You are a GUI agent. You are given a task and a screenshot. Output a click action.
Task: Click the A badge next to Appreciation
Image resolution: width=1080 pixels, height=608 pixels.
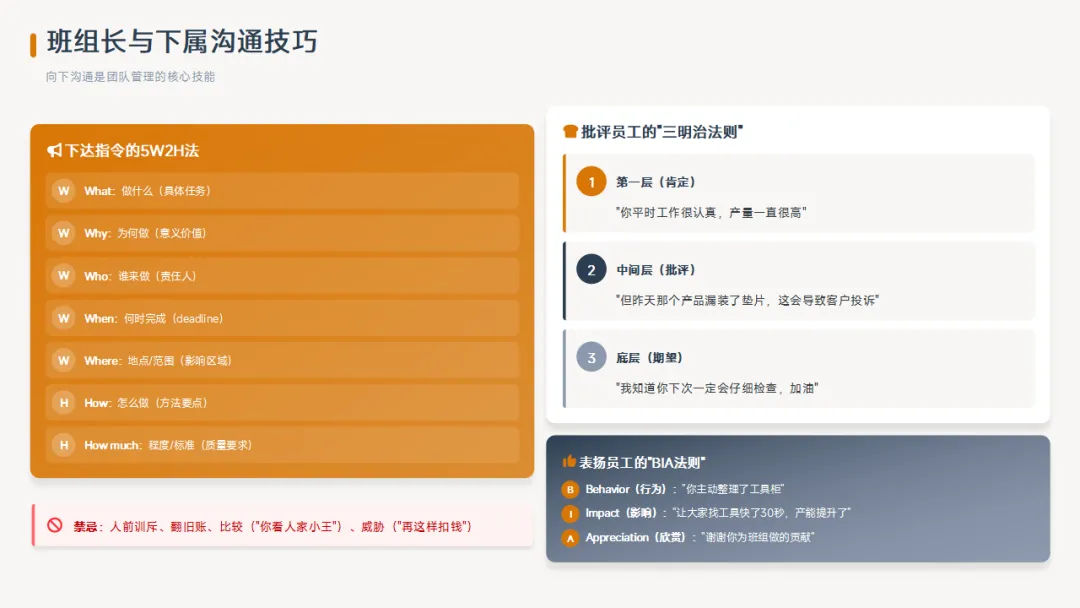click(570, 538)
